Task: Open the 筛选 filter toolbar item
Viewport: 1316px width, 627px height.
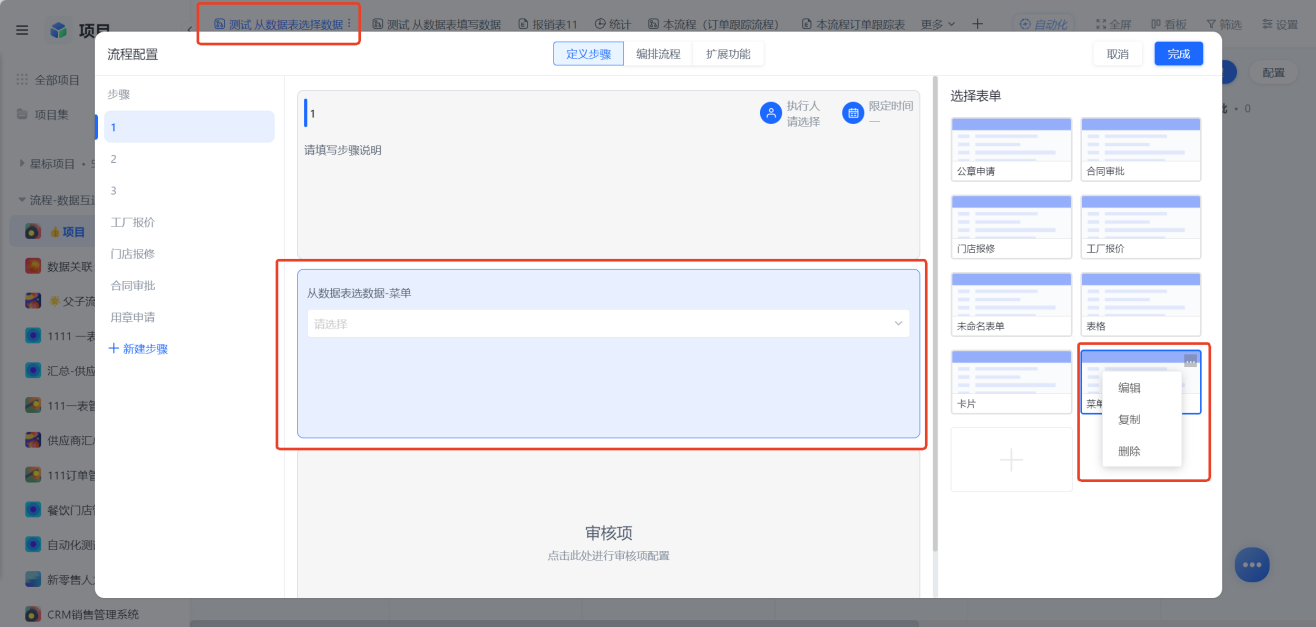Action: [1224, 24]
